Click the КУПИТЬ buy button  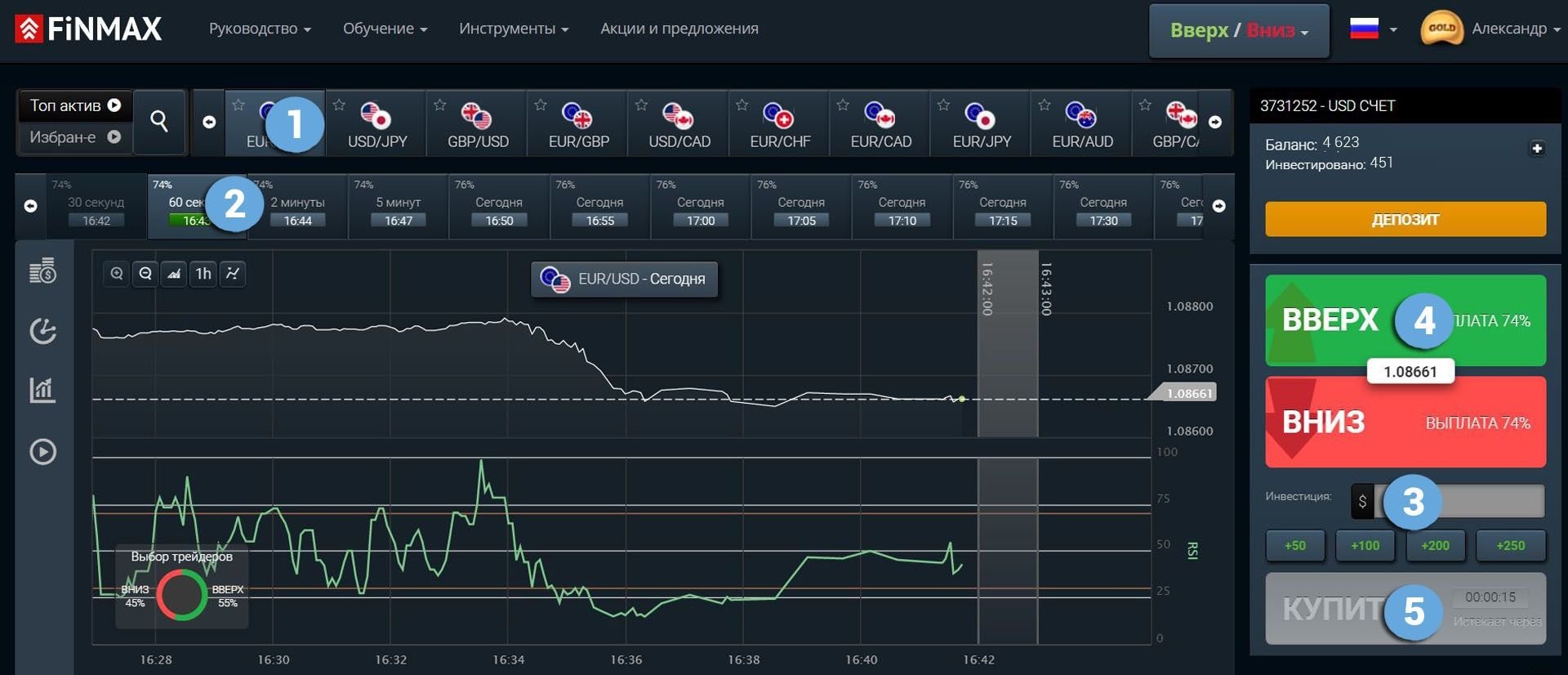coord(1405,609)
